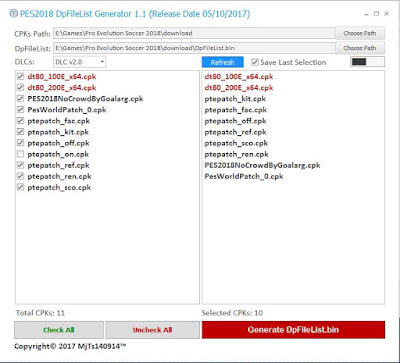Select ptepatch_off.cpk in right list
Screen dimensions: 400x363
[x=235, y=121]
